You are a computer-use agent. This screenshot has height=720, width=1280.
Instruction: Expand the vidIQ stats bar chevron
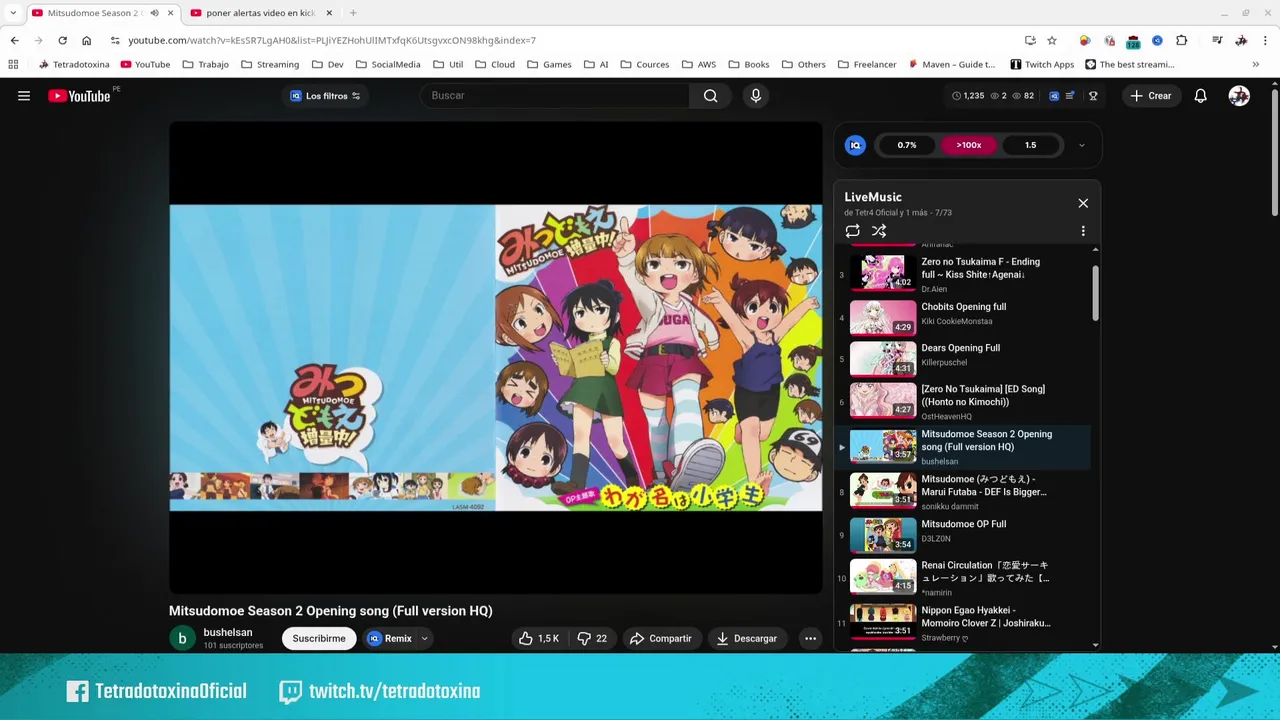click(x=1081, y=145)
